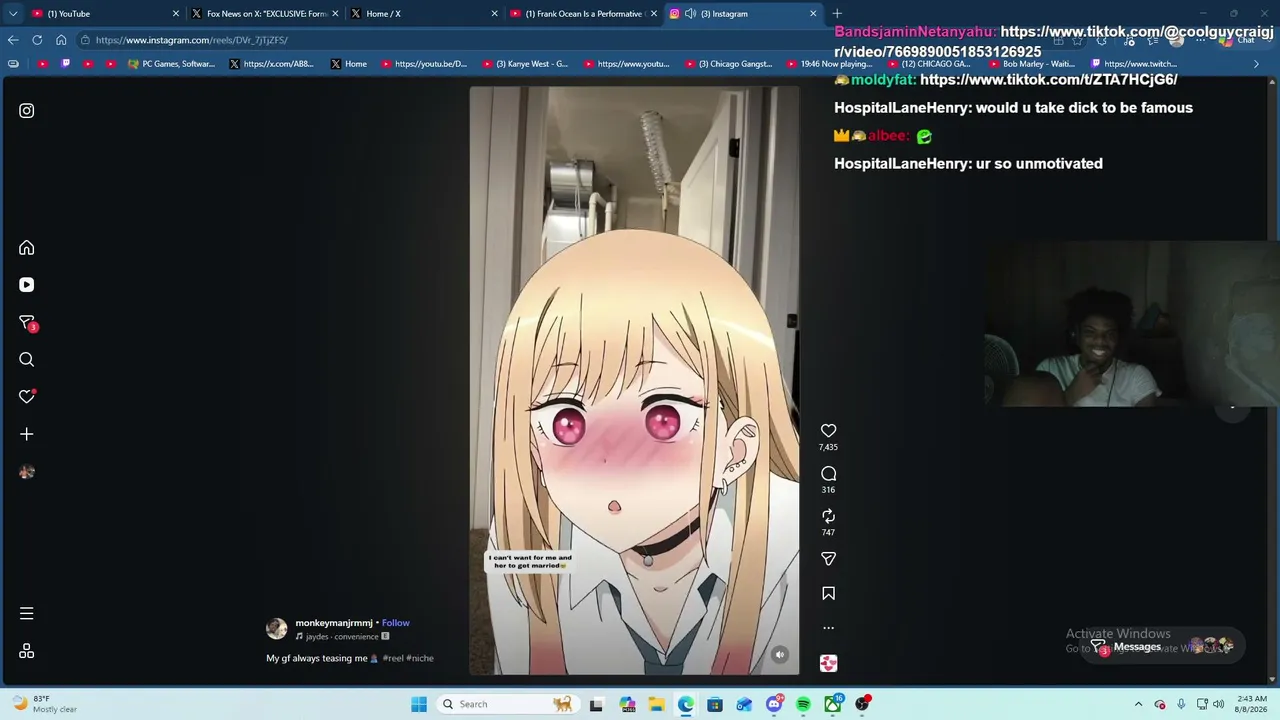Save the reel with the bookmark icon
Screen dimensions: 1280x720
(x=828, y=594)
